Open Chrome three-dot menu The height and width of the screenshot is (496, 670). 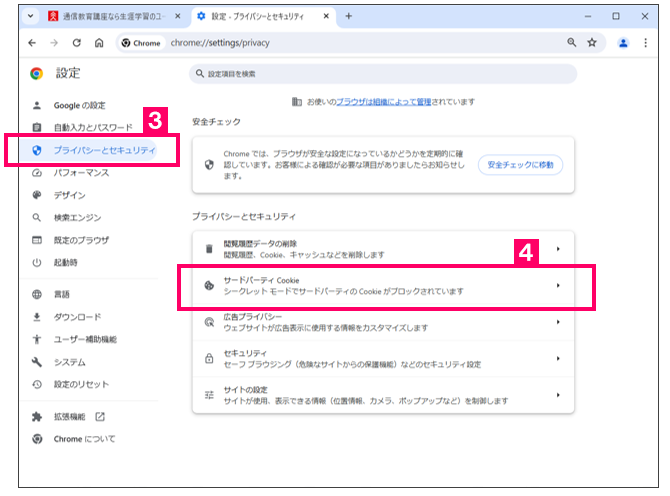646,43
